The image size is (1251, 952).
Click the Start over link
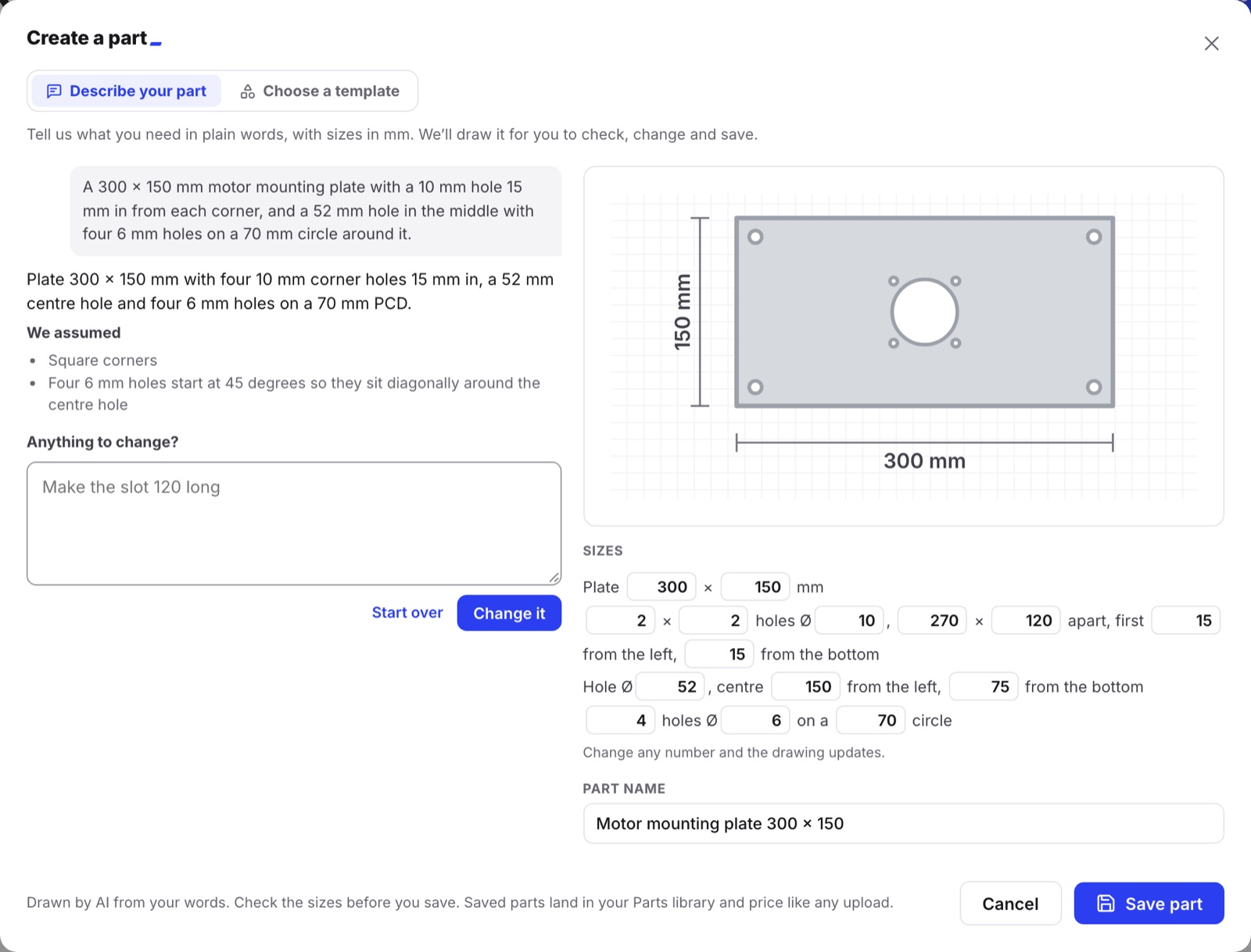tap(407, 613)
